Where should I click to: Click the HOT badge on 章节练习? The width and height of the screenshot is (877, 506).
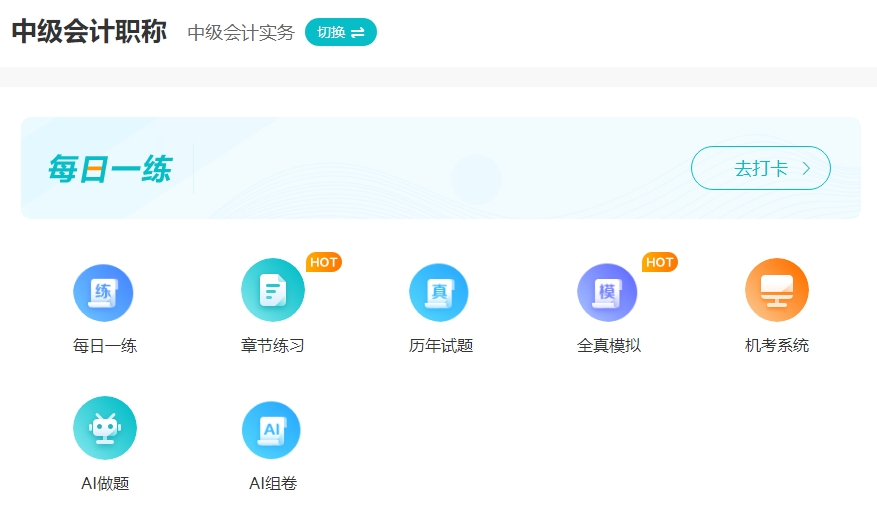pyautogui.click(x=324, y=262)
